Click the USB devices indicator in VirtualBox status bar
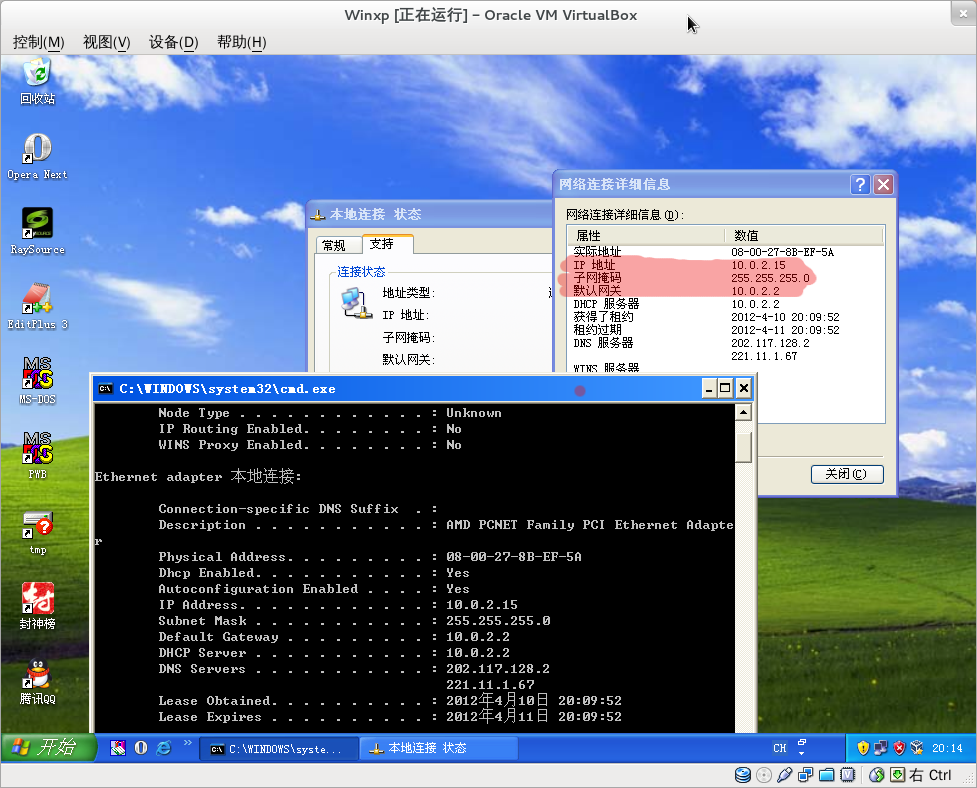This screenshot has width=977, height=788. pyautogui.click(x=784, y=775)
